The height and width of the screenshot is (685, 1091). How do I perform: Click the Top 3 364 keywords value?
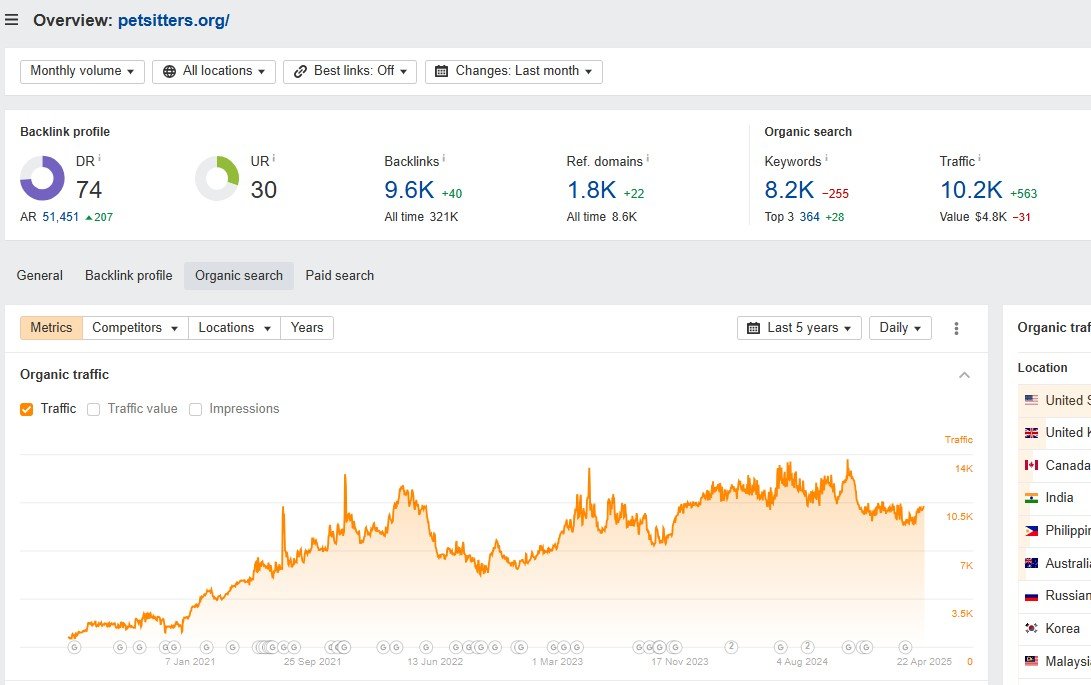(809, 217)
